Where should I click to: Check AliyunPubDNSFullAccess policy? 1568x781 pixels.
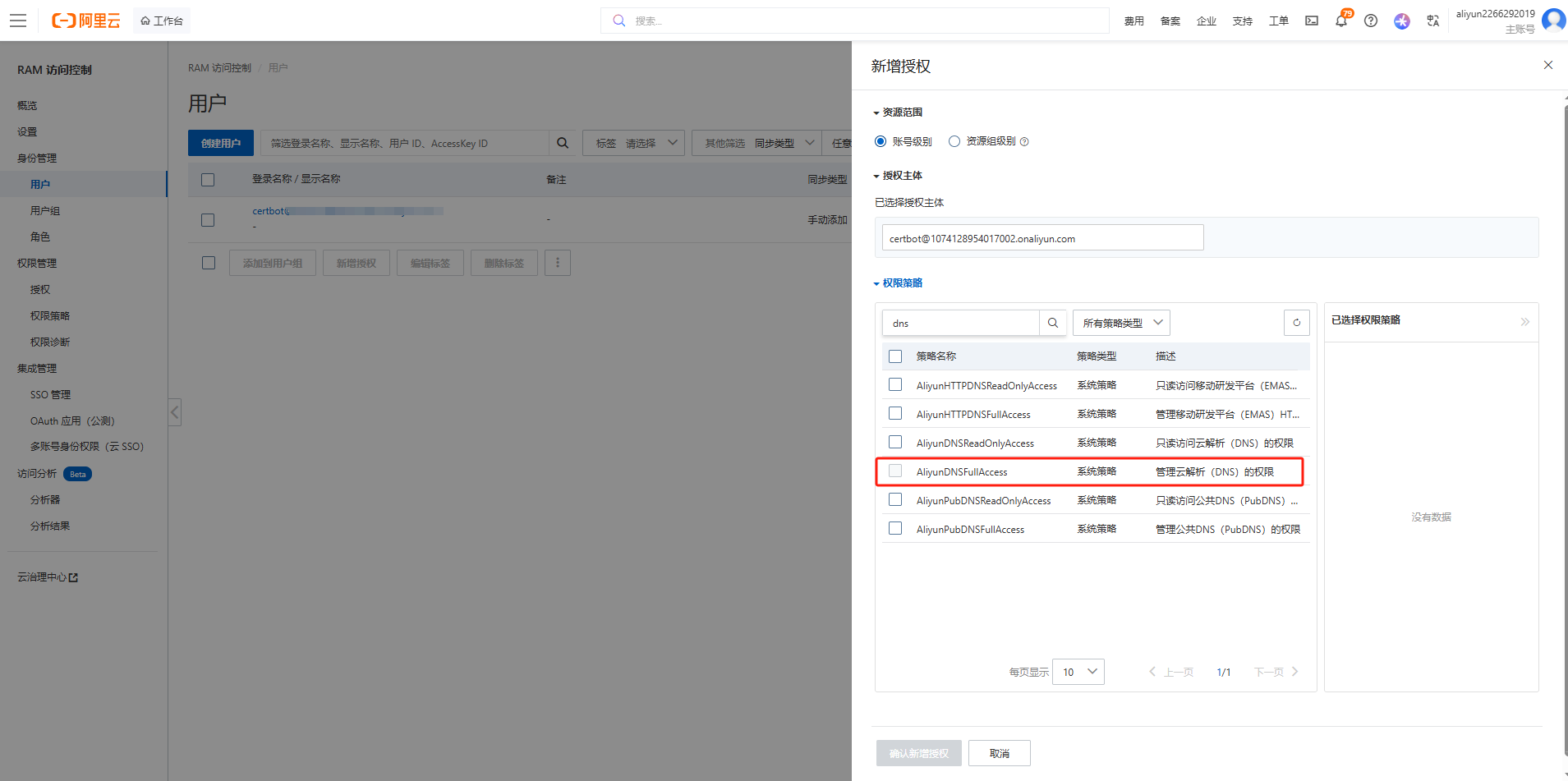coord(895,528)
